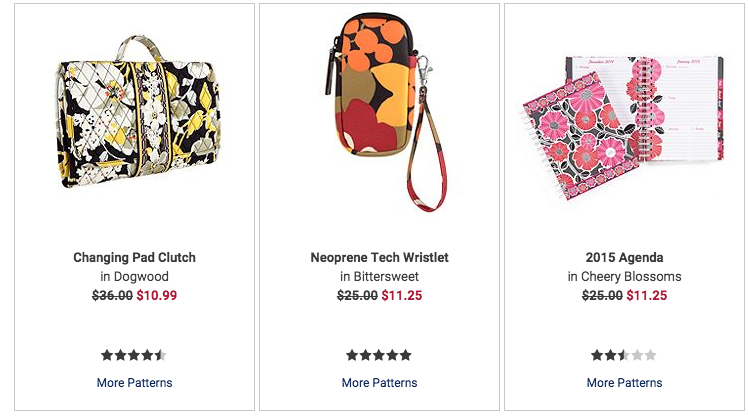The image size is (749, 417).
Task: Click the $11.25 price of the Wristlet
Action: point(402,295)
